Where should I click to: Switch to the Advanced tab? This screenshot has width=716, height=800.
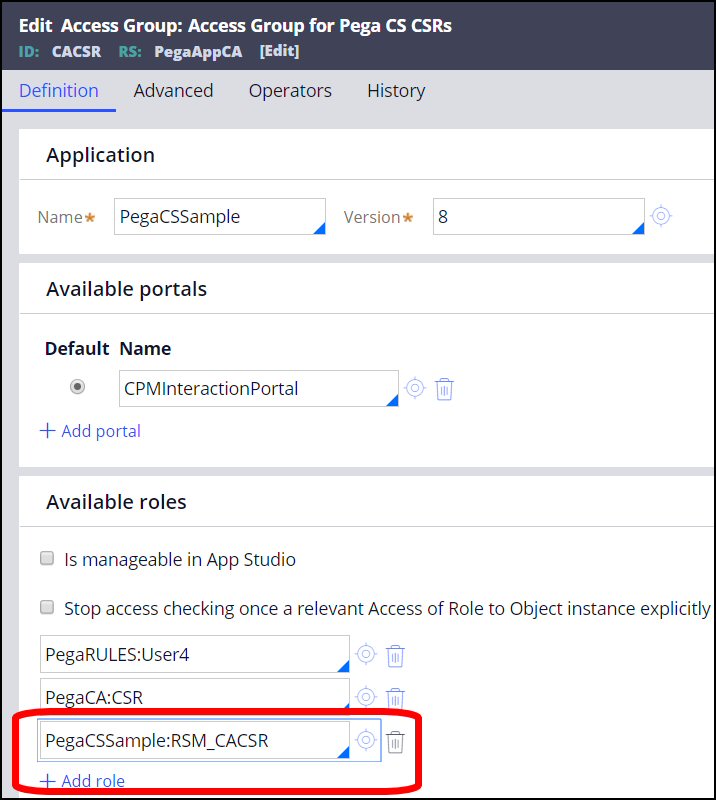(173, 90)
